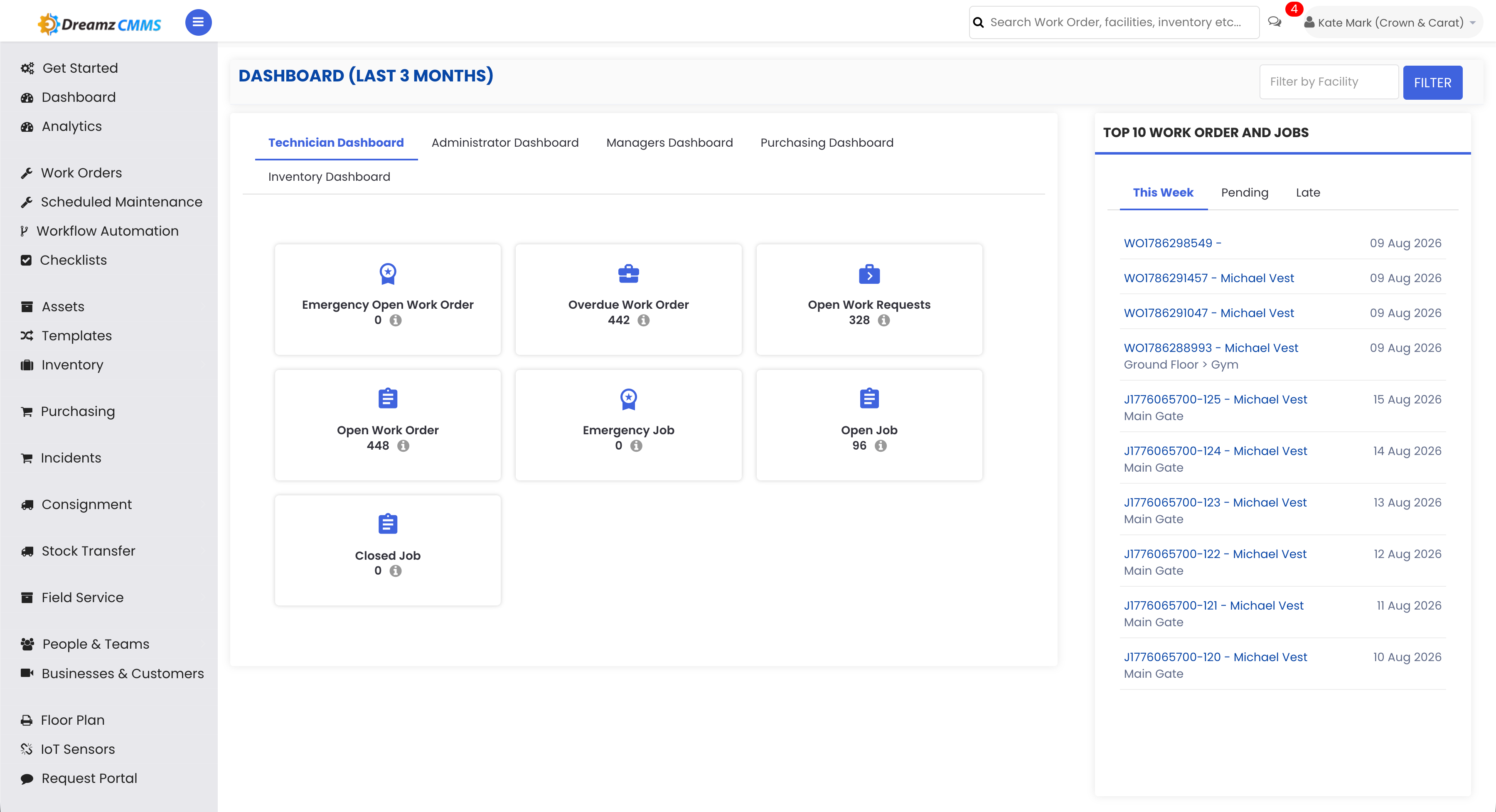
Task: Click the Templates shuffle icon
Action: coord(27,336)
